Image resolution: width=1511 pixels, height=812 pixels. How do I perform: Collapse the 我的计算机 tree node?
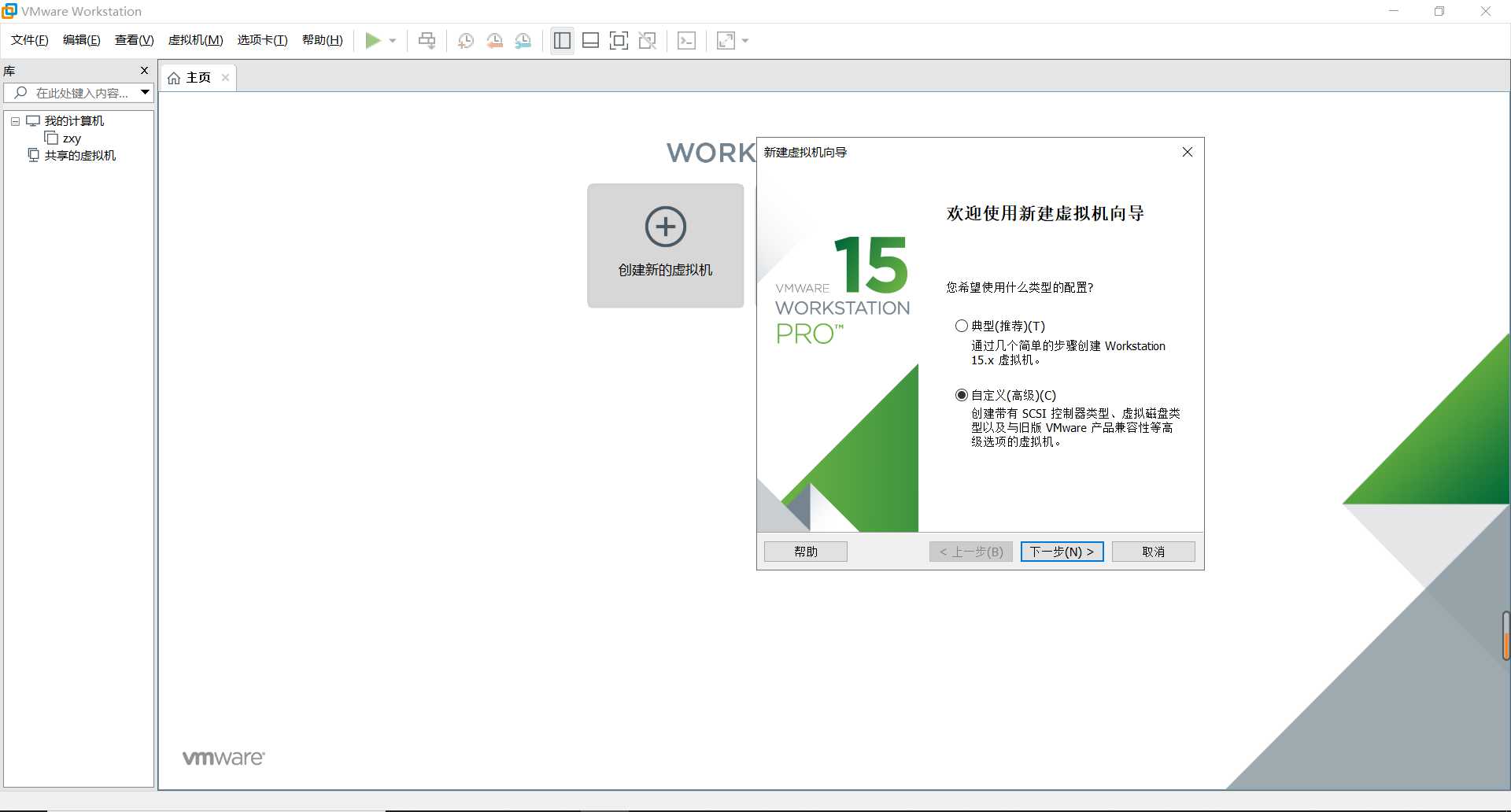(x=15, y=121)
